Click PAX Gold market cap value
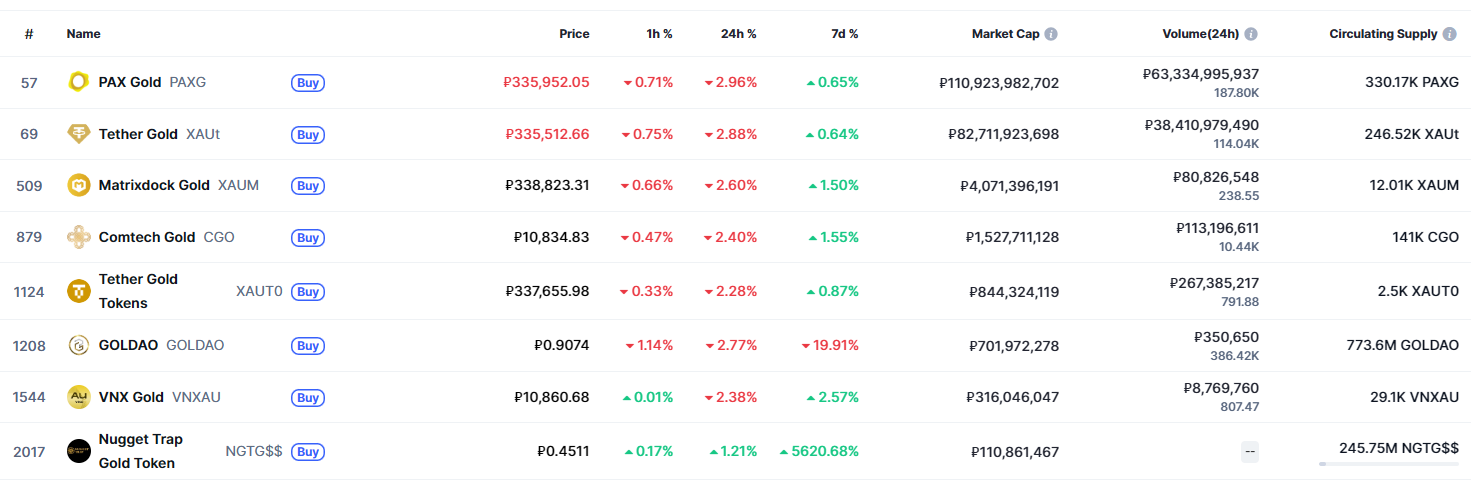1471x482 pixels. click(999, 83)
